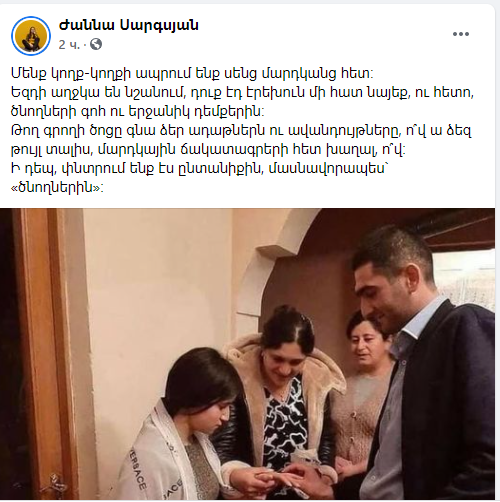Screen dimensions: 500x502
Task: Click the '2 ч.' post timestamp
Action: point(69,45)
